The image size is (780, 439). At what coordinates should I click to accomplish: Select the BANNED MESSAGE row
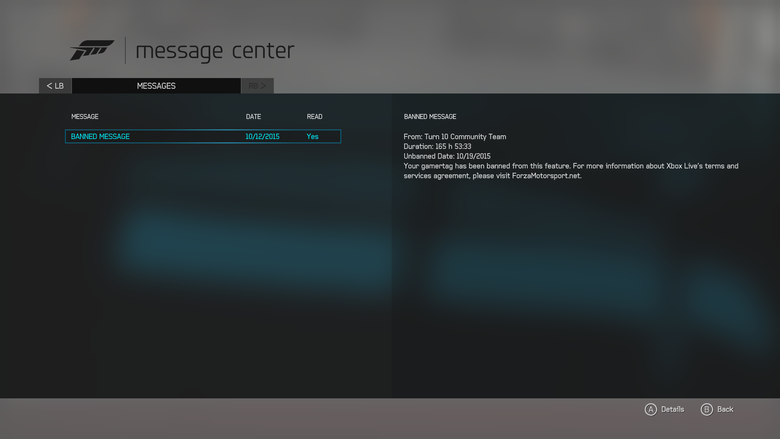(x=202, y=136)
